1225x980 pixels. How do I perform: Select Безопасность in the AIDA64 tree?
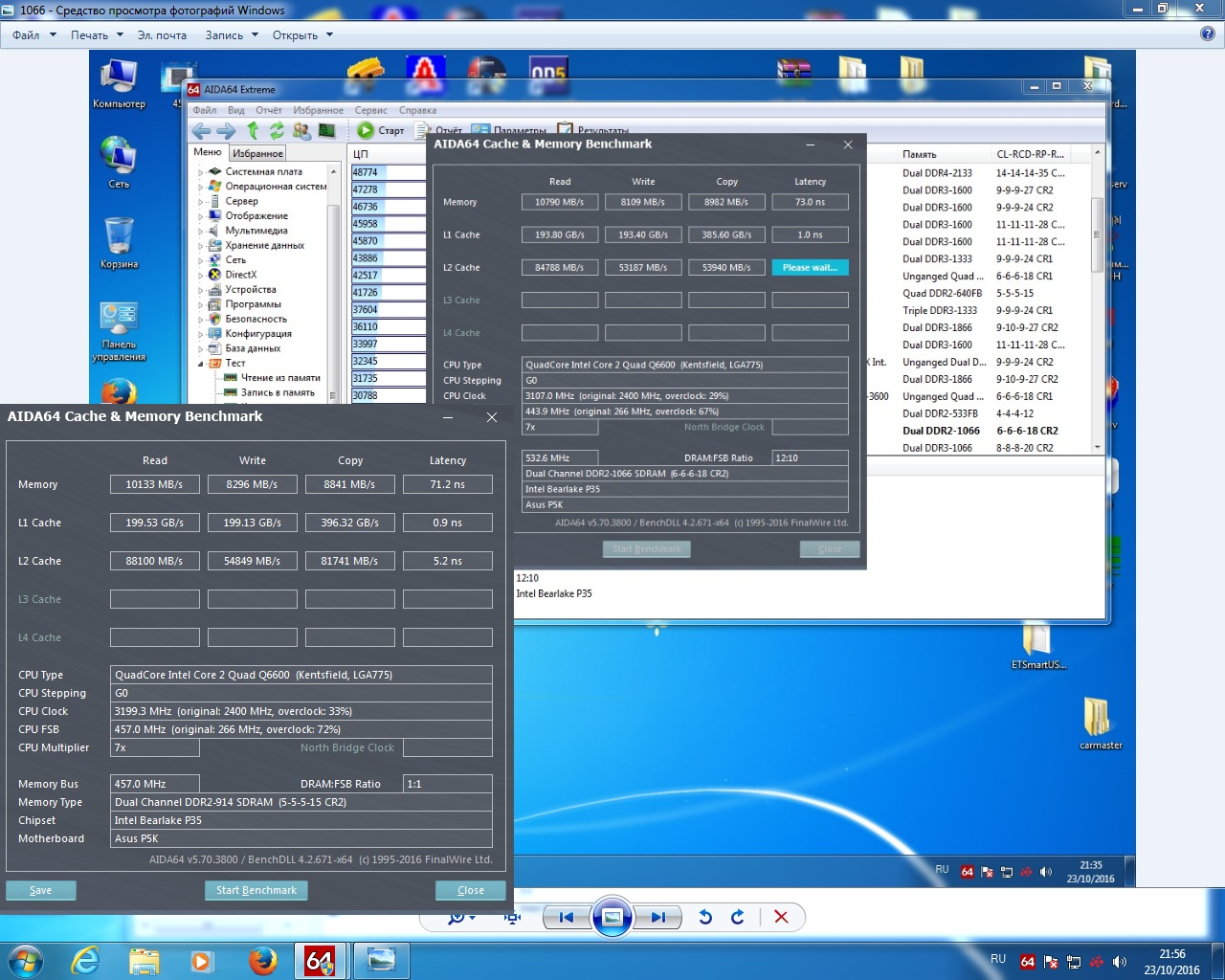pos(256,319)
